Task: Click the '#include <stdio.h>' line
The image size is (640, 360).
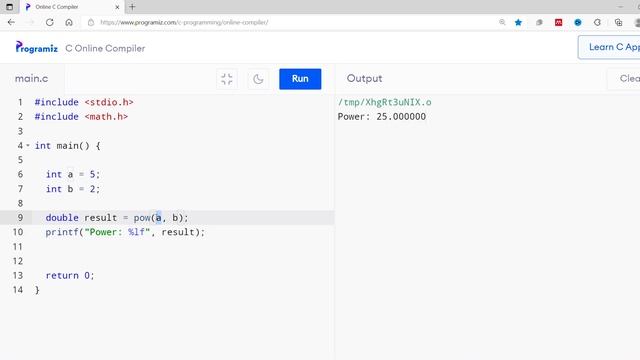Action: coord(84,102)
